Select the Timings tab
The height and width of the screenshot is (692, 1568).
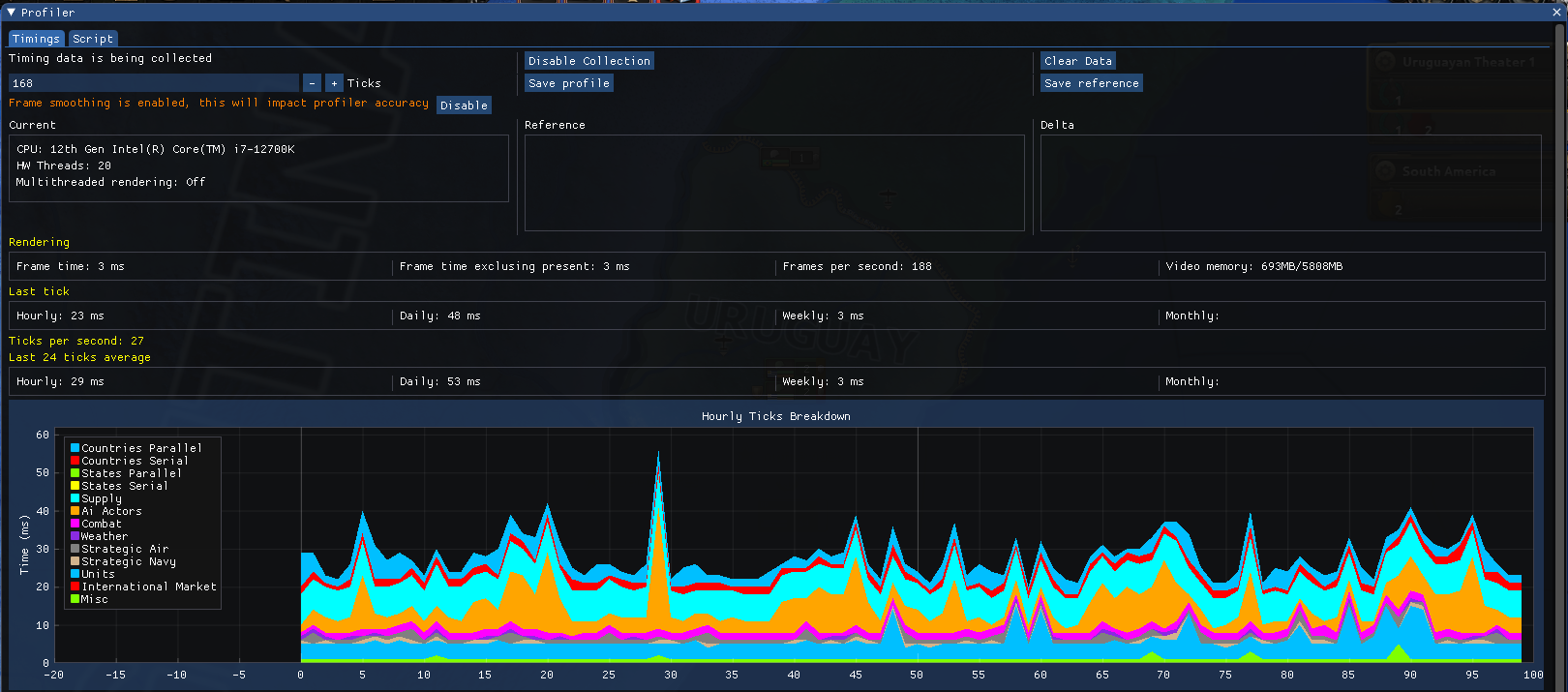click(x=36, y=39)
